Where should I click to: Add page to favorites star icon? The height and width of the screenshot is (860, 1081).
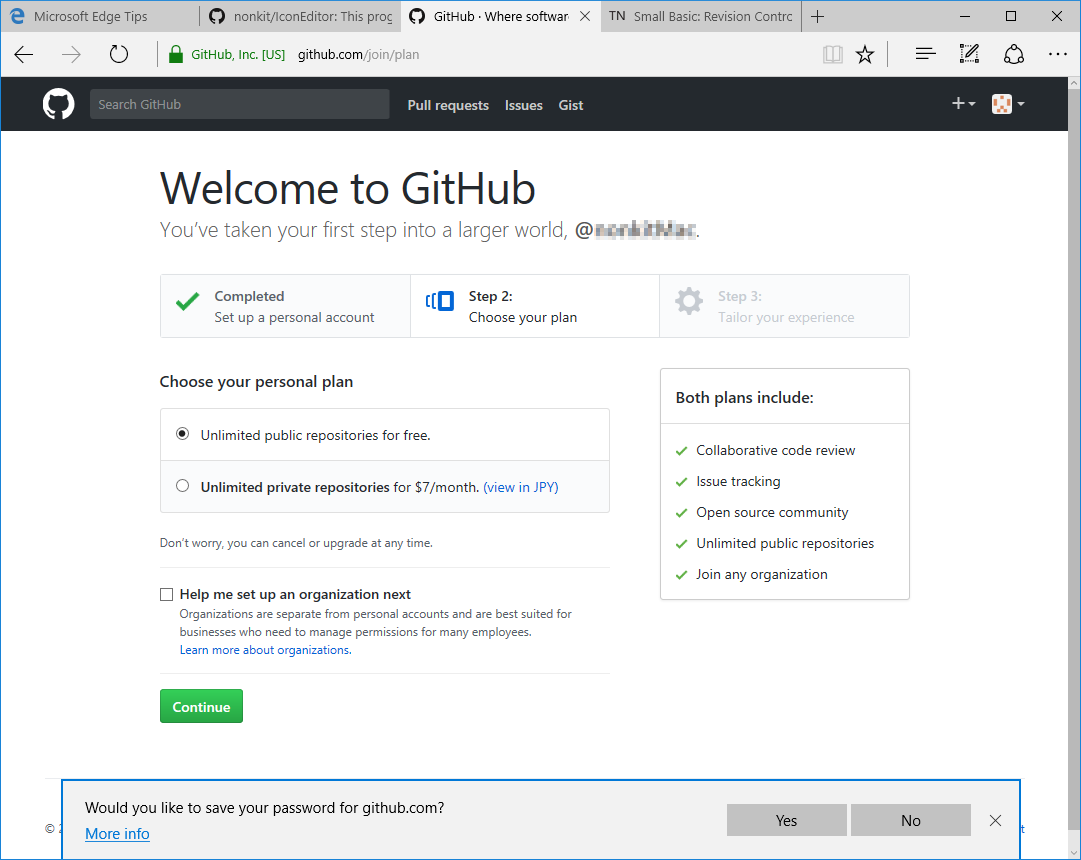click(x=865, y=54)
